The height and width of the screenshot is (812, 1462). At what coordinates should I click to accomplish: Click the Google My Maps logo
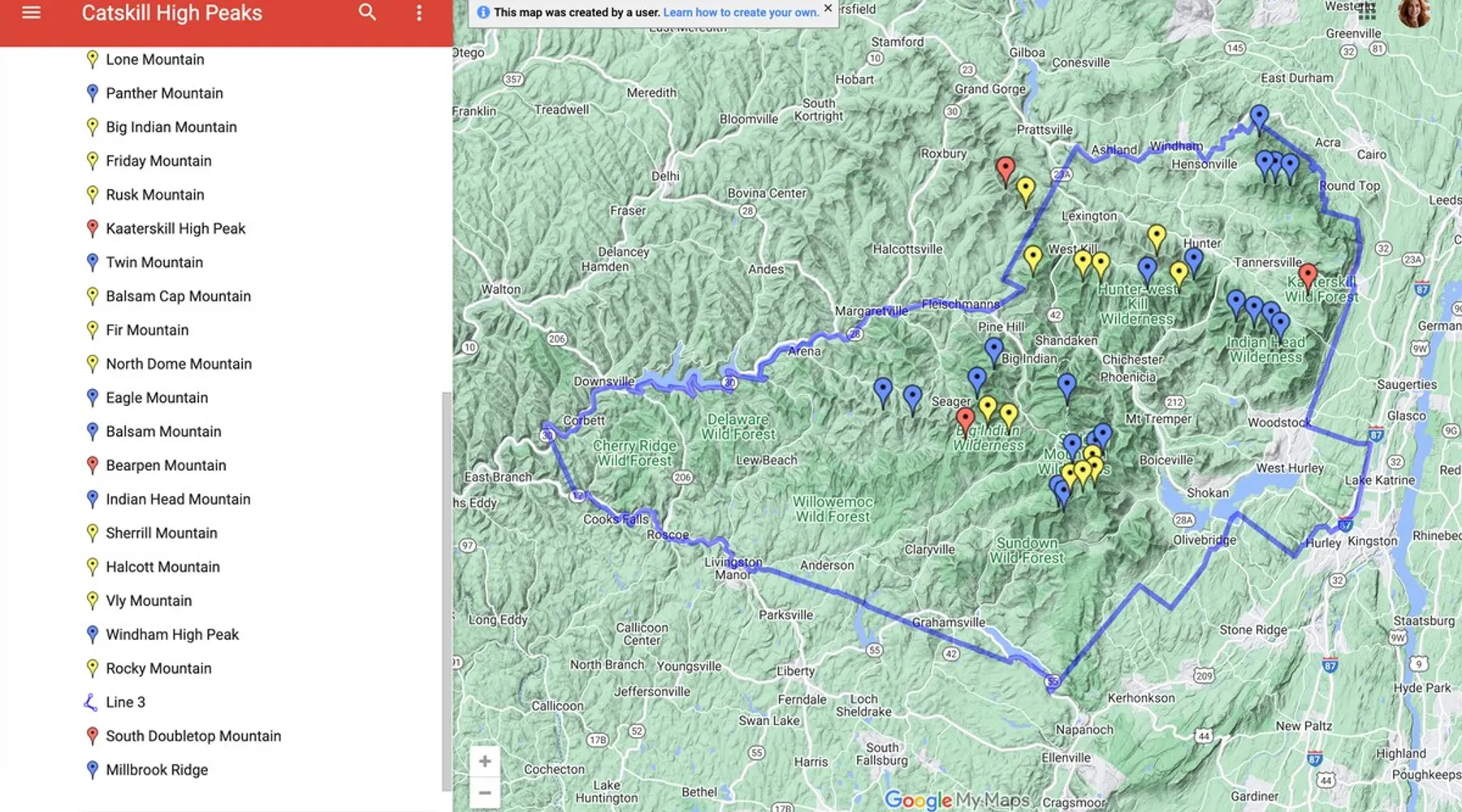pos(956,800)
